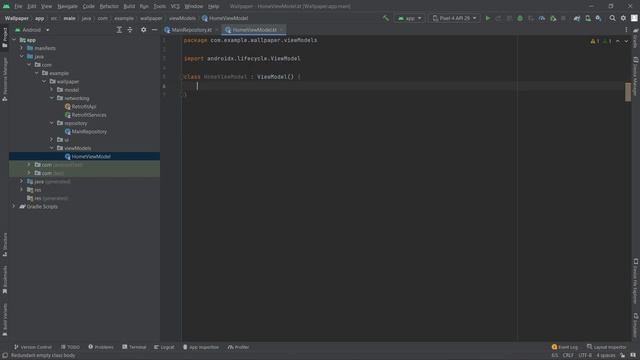Click the warning indicator in editor corner
Screen dimensions: 640x360
(595, 41)
